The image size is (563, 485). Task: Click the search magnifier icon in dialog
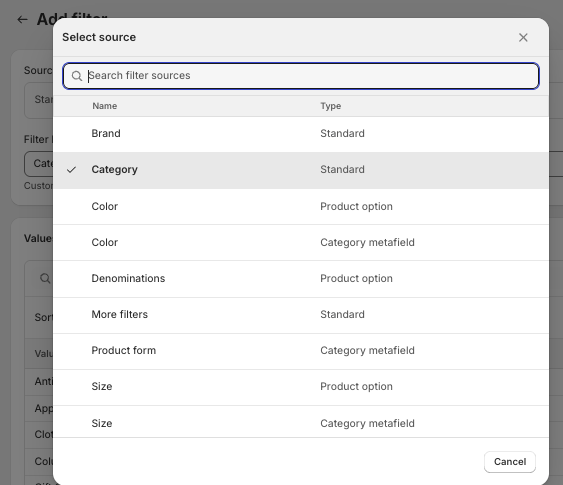pos(76,76)
